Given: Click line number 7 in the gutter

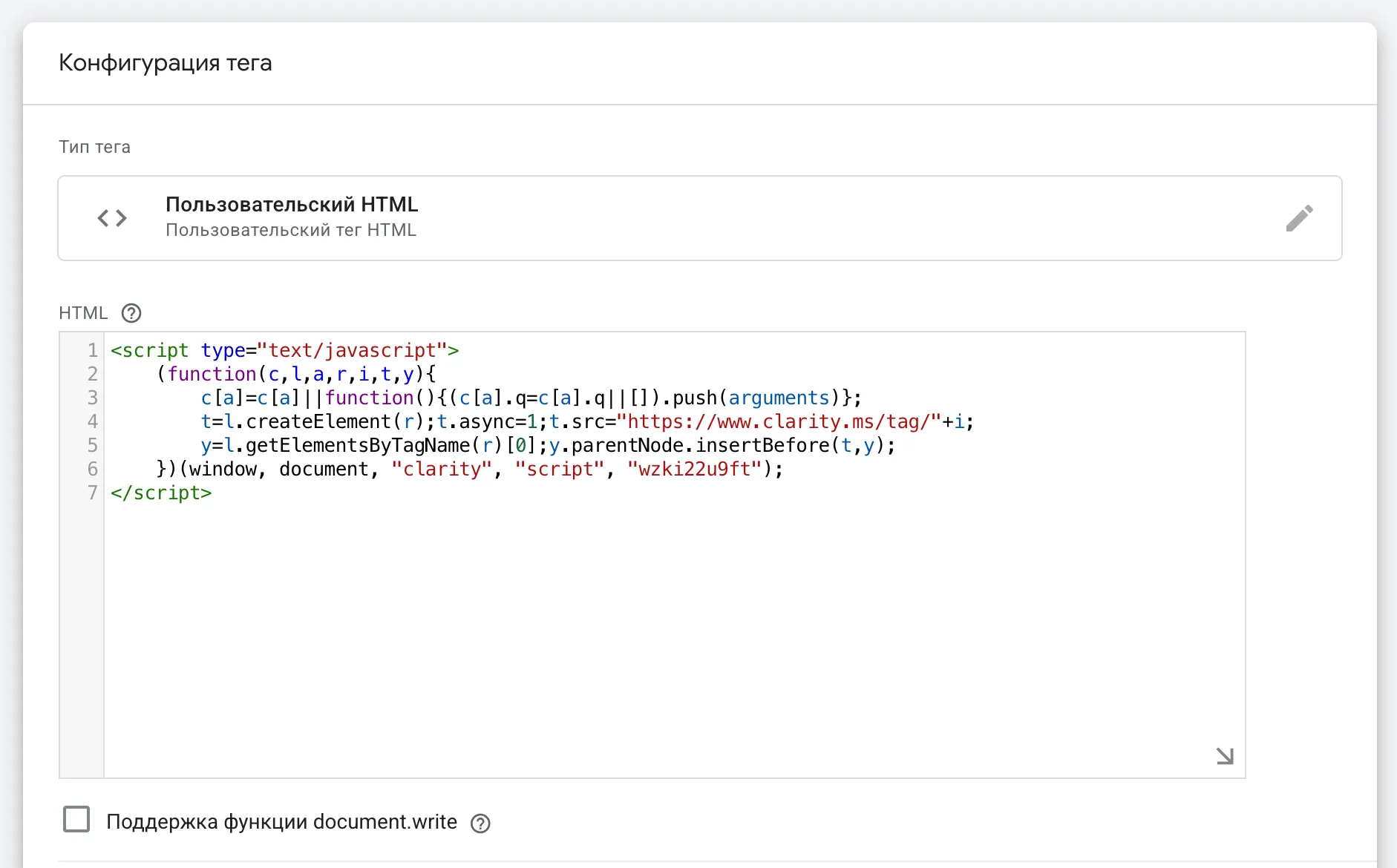Looking at the screenshot, I should click(92, 493).
